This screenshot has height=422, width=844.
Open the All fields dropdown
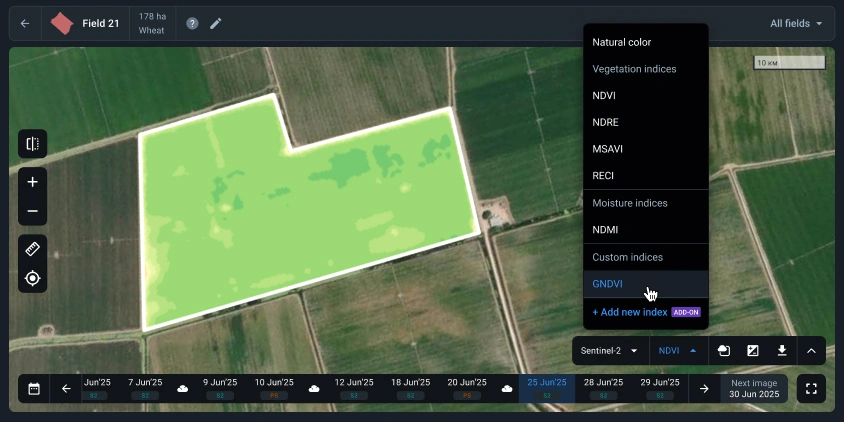[x=796, y=23]
